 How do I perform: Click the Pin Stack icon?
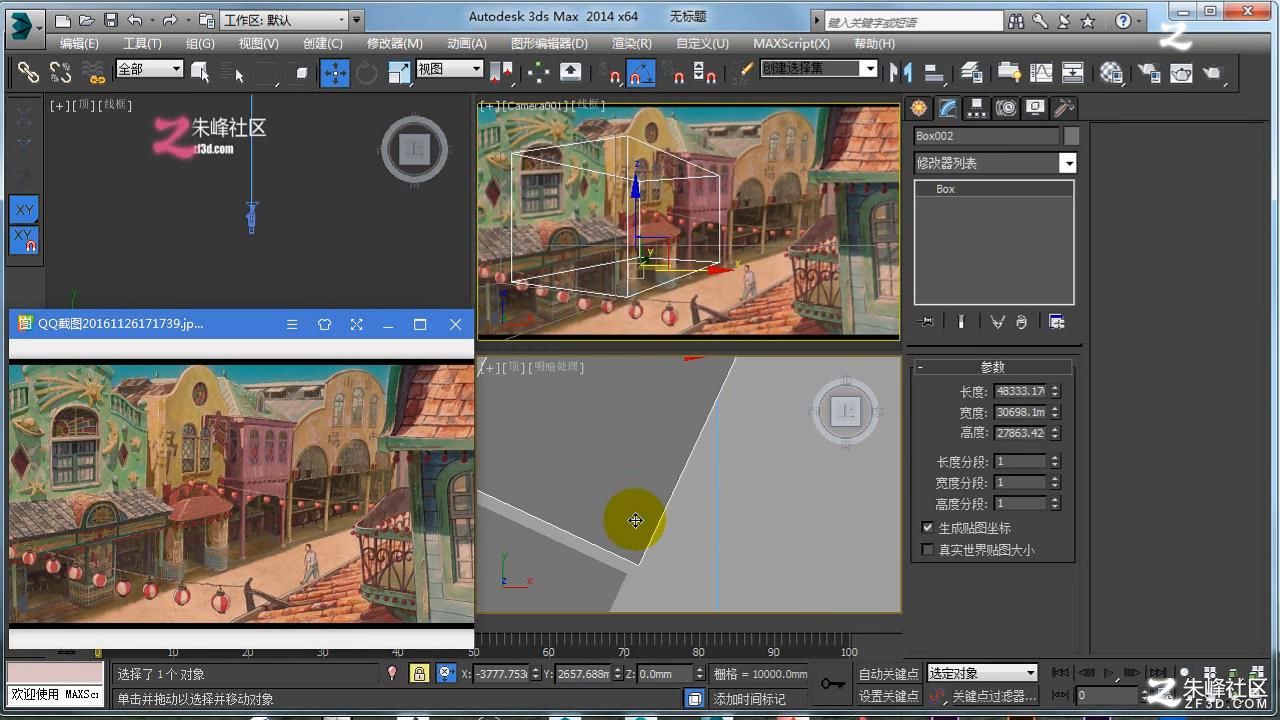[x=927, y=321]
